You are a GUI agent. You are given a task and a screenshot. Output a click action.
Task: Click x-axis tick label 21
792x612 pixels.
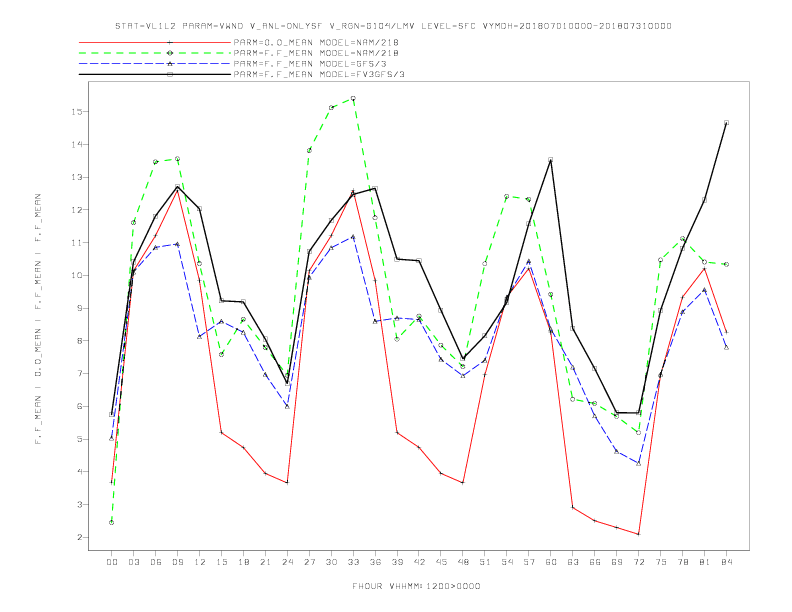[x=265, y=562]
